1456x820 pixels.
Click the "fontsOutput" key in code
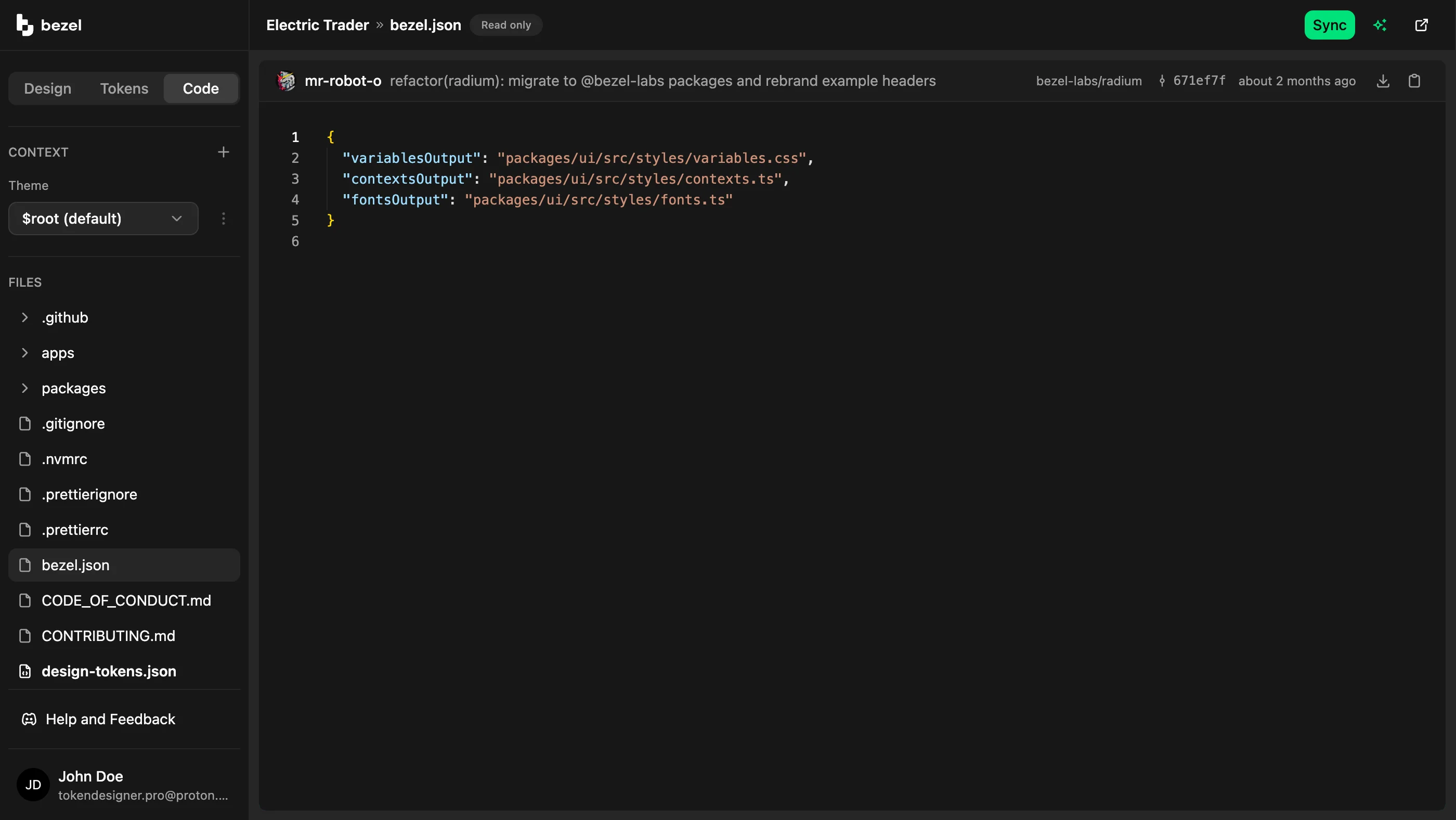point(395,200)
